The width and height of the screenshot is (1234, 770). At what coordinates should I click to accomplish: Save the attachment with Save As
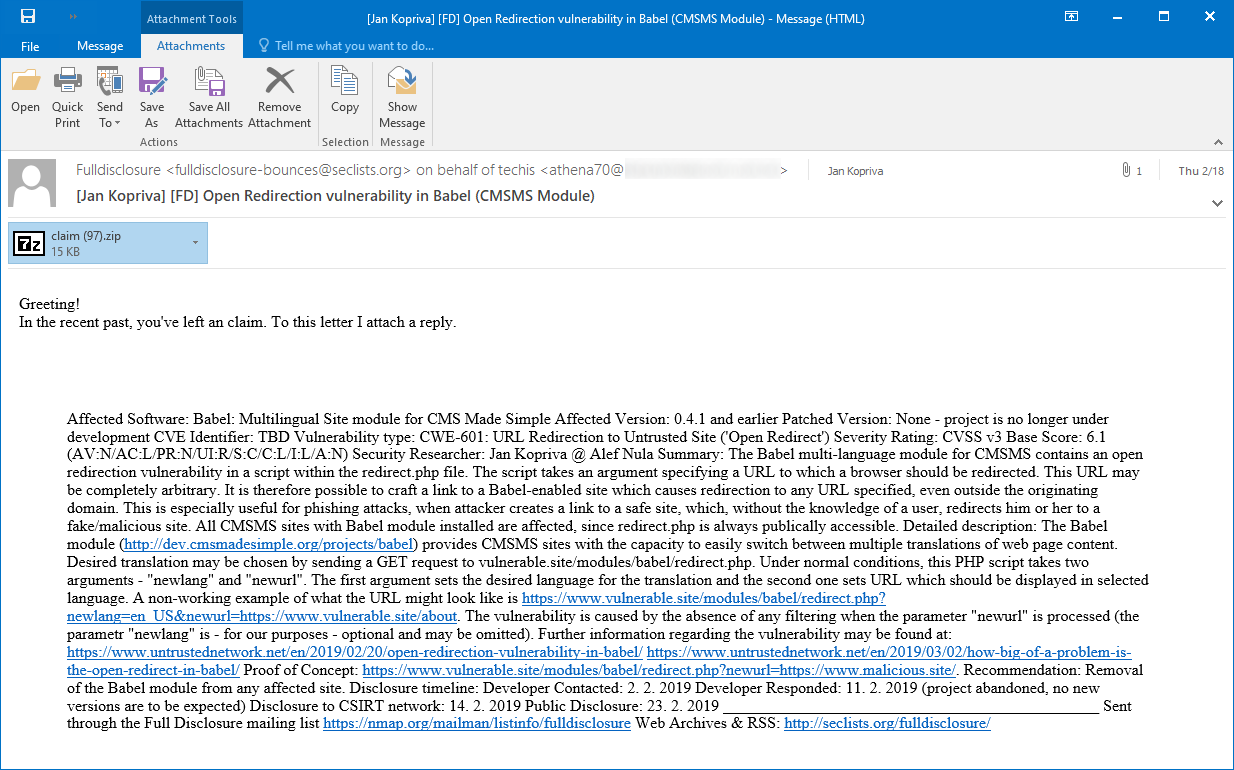(152, 97)
